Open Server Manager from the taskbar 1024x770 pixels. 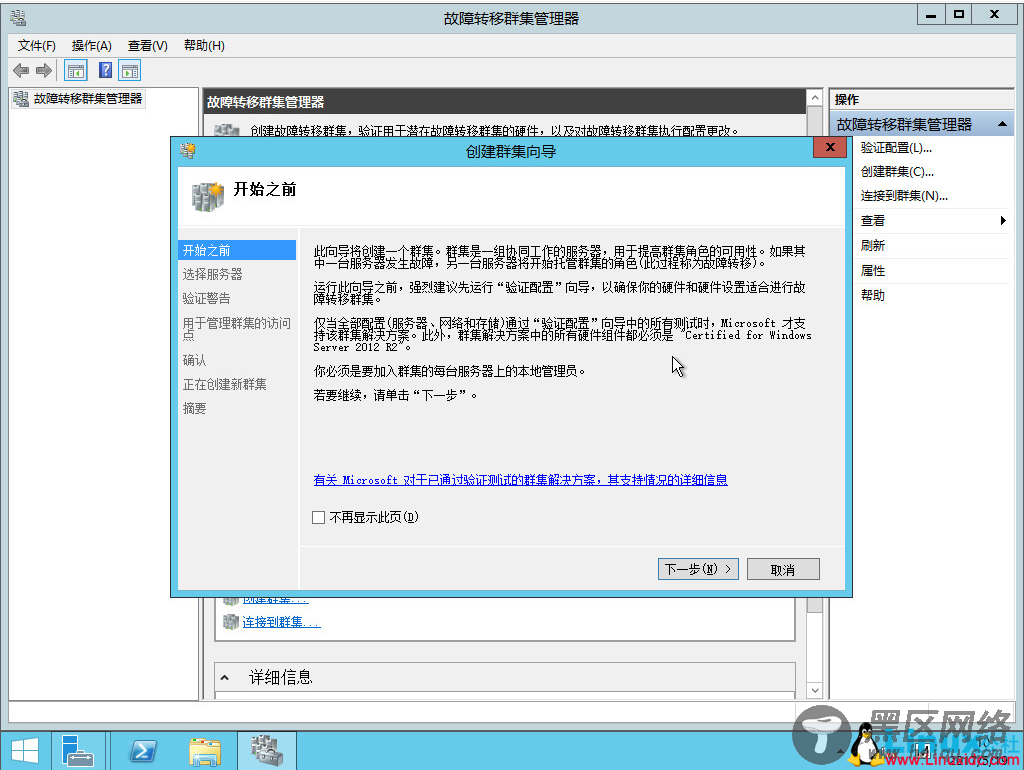click(x=78, y=750)
